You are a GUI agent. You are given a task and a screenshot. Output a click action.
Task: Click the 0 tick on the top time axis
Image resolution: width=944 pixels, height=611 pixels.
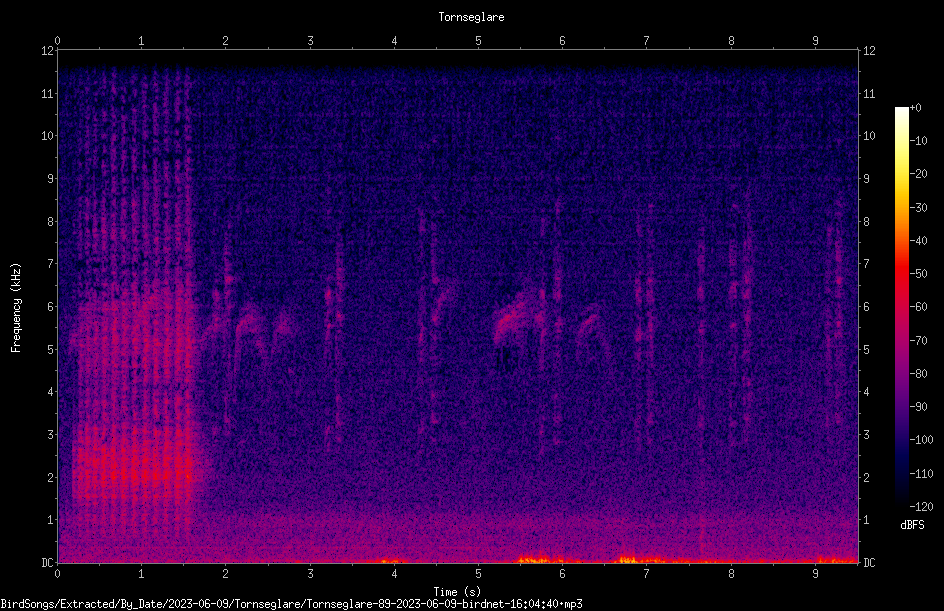click(57, 41)
